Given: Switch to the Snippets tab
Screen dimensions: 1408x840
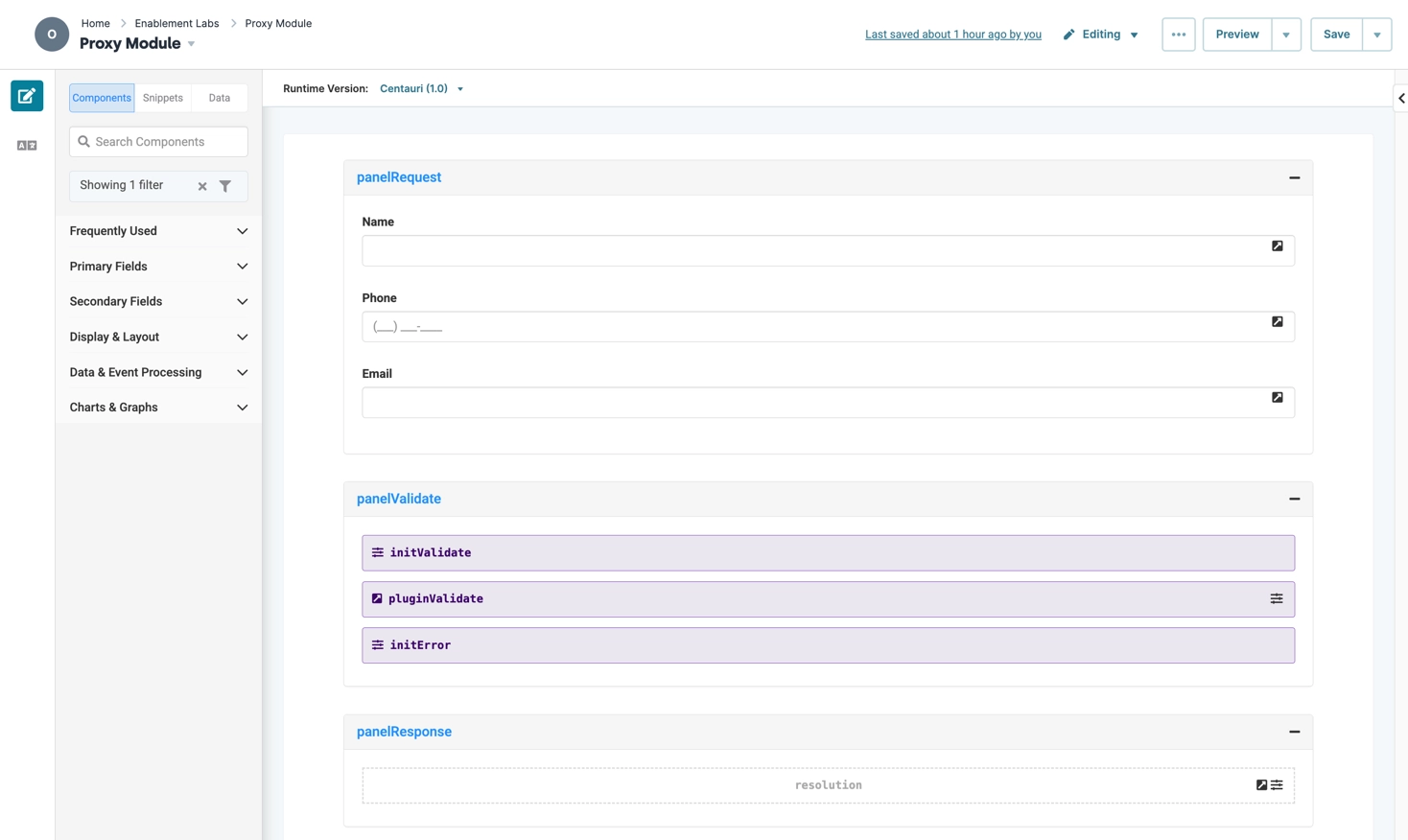Looking at the screenshot, I should coord(162,97).
